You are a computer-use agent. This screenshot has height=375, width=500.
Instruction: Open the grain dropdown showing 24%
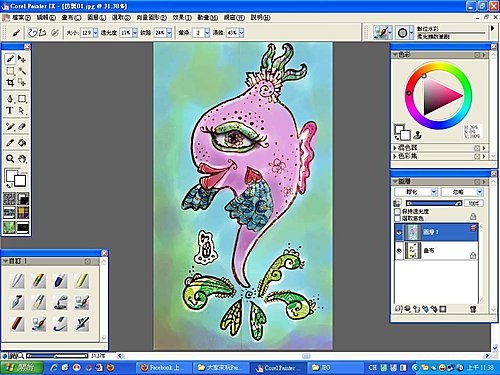169,33
